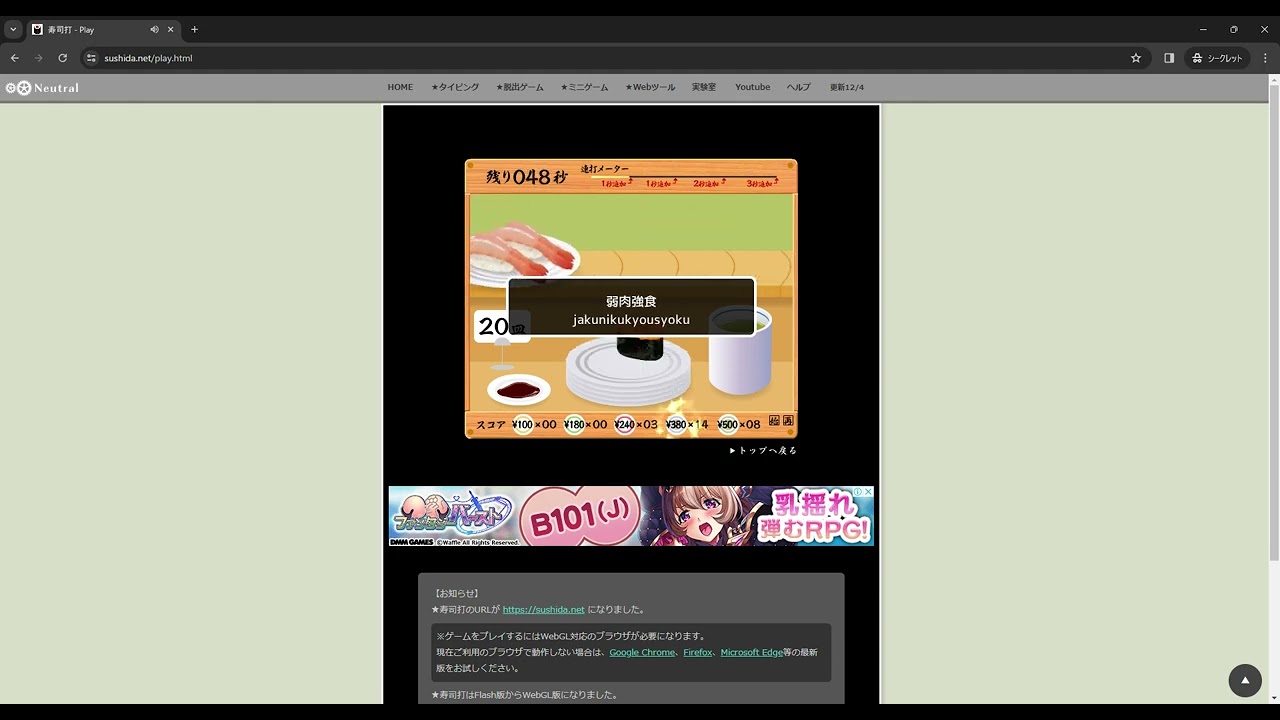Open the ファンタジーハーレスト banner ad
The width and height of the screenshot is (1280, 720).
631,516
